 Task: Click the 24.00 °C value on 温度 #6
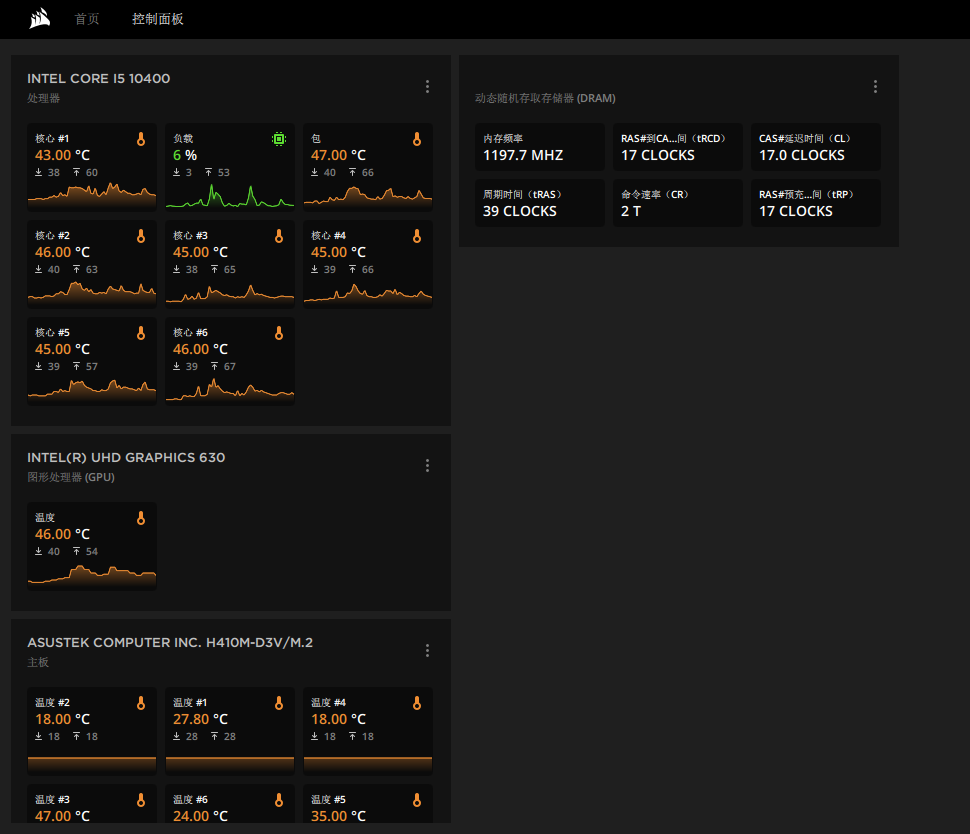(200, 816)
